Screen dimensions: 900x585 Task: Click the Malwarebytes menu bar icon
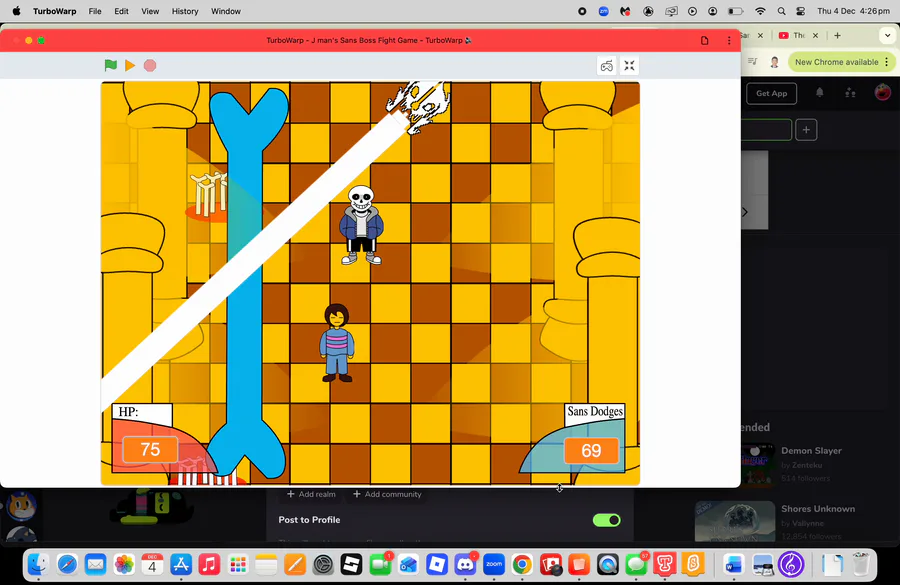pyautogui.click(x=626, y=11)
